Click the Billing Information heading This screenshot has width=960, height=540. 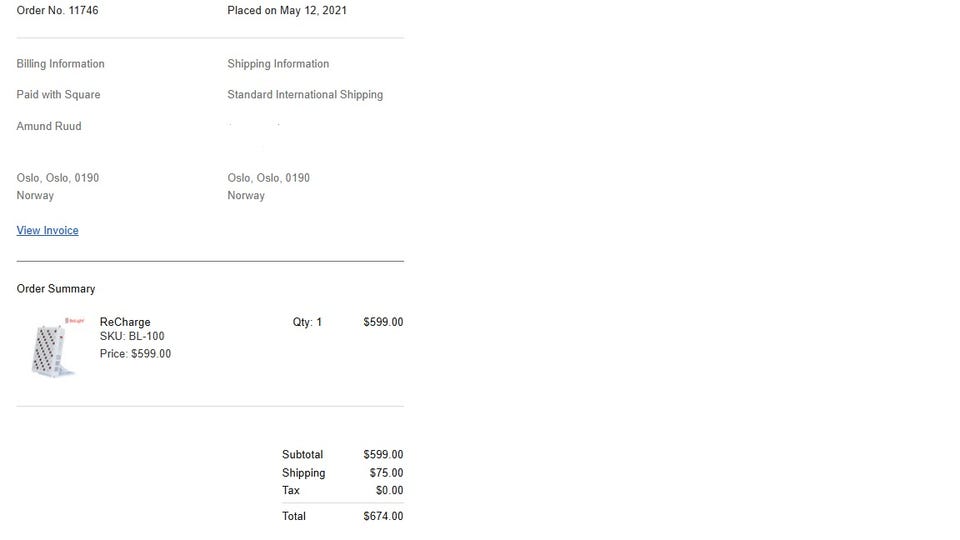coord(60,64)
